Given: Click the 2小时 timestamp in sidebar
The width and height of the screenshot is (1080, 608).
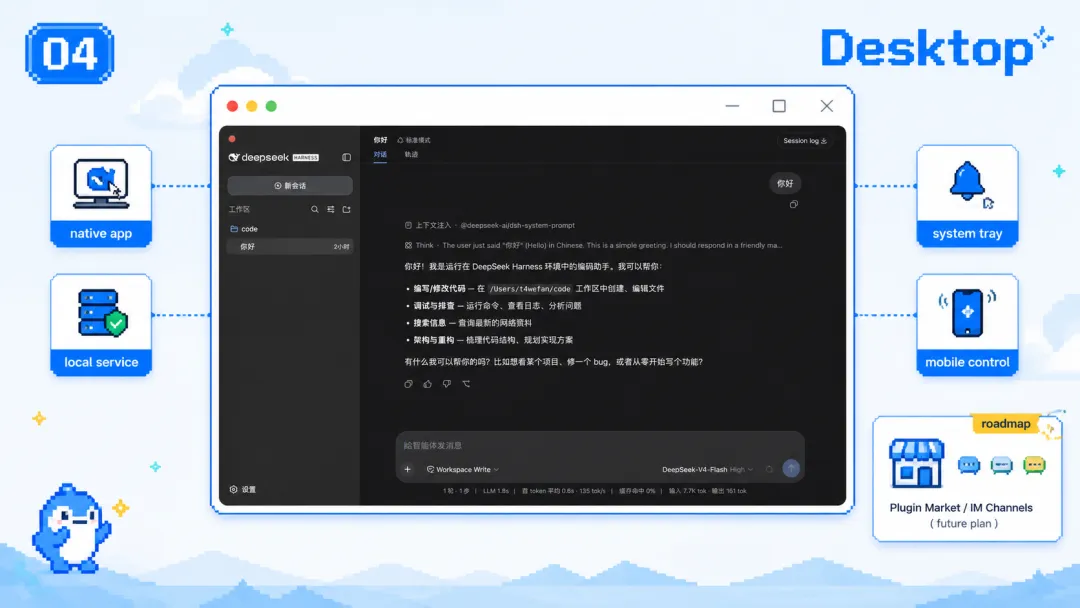Looking at the screenshot, I should (x=341, y=247).
